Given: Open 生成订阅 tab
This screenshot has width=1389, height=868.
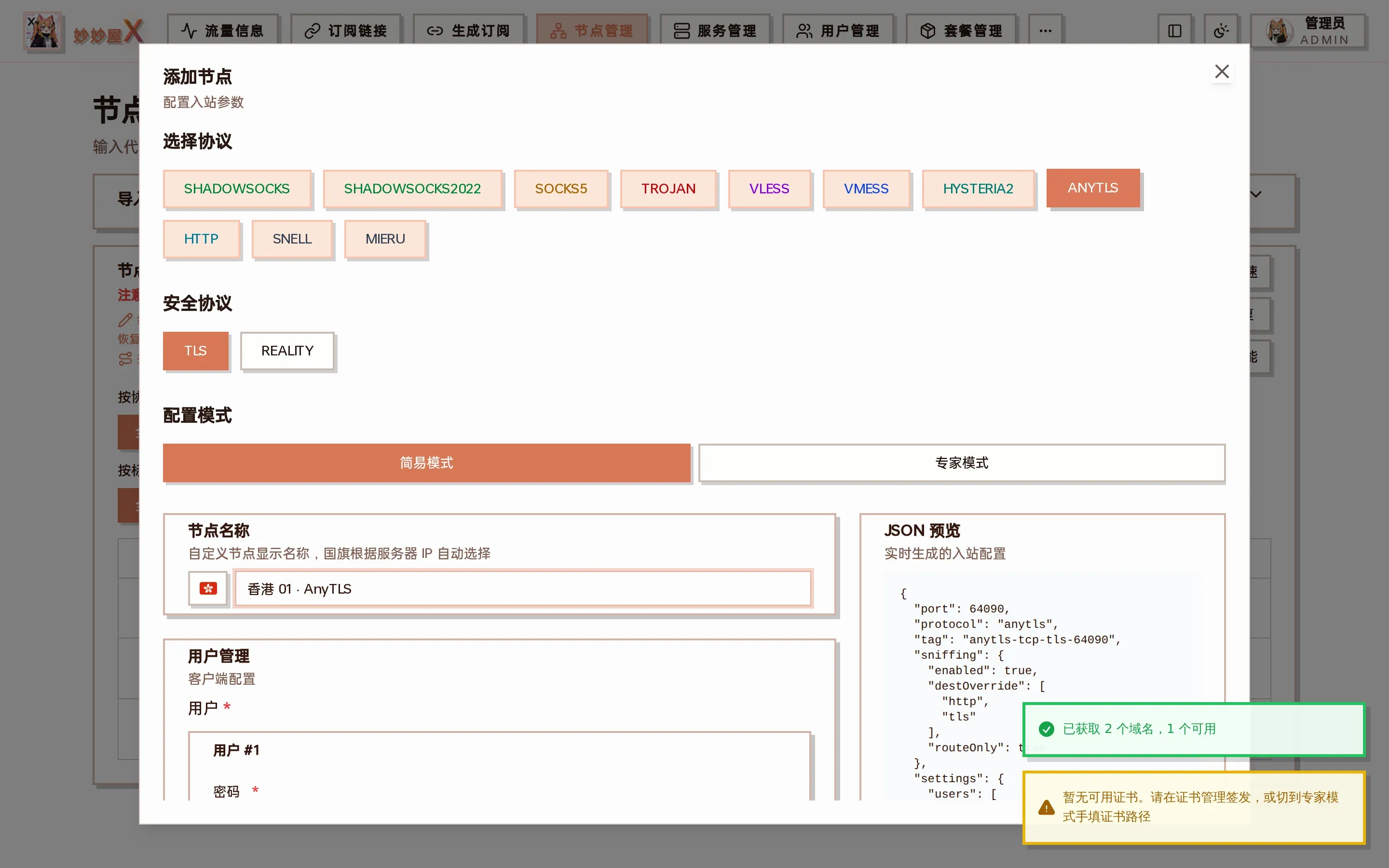Looking at the screenshot, I should pyautogui.click(x=468, y=31).
